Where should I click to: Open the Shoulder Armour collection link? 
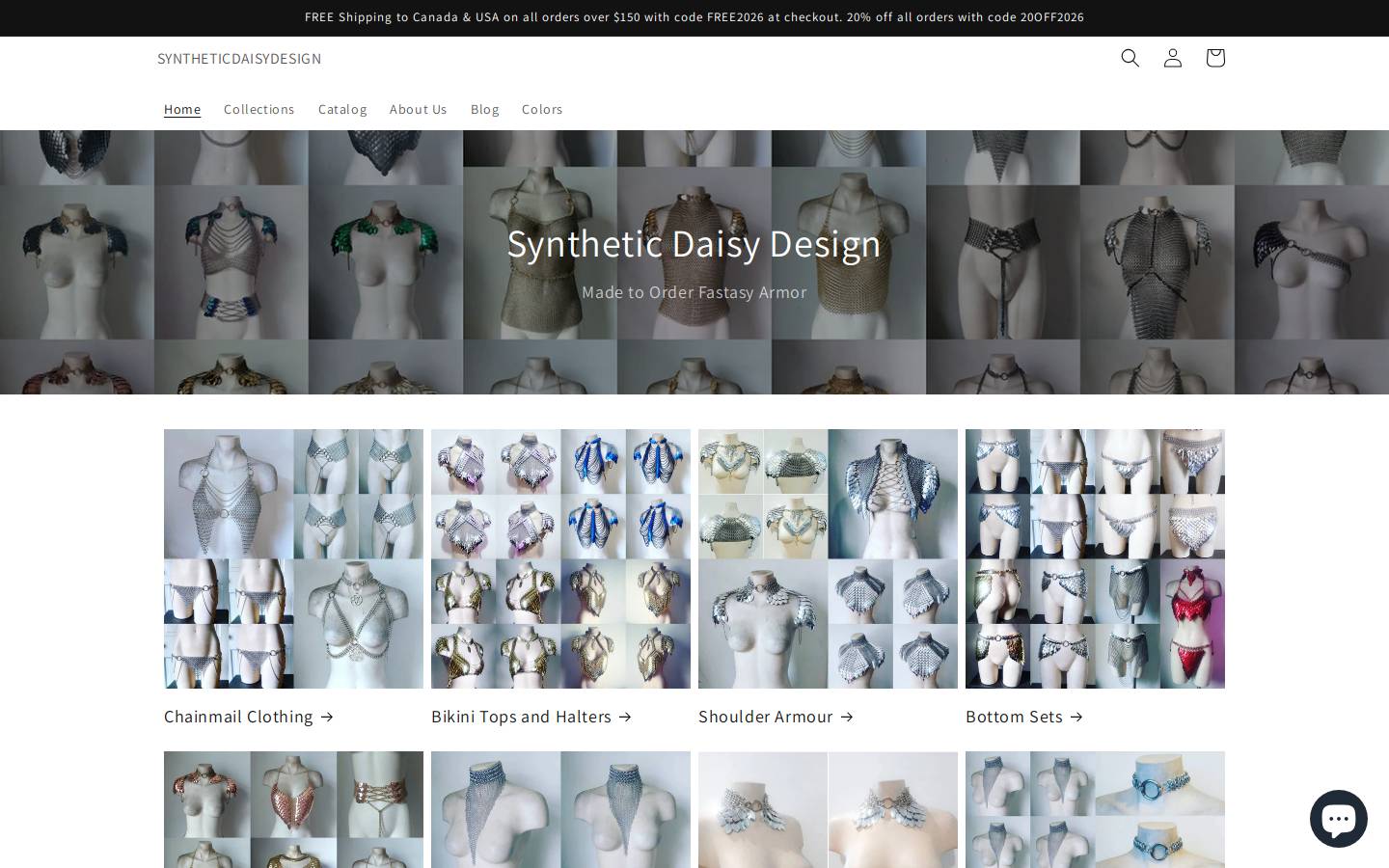click(x=776, y=717)
